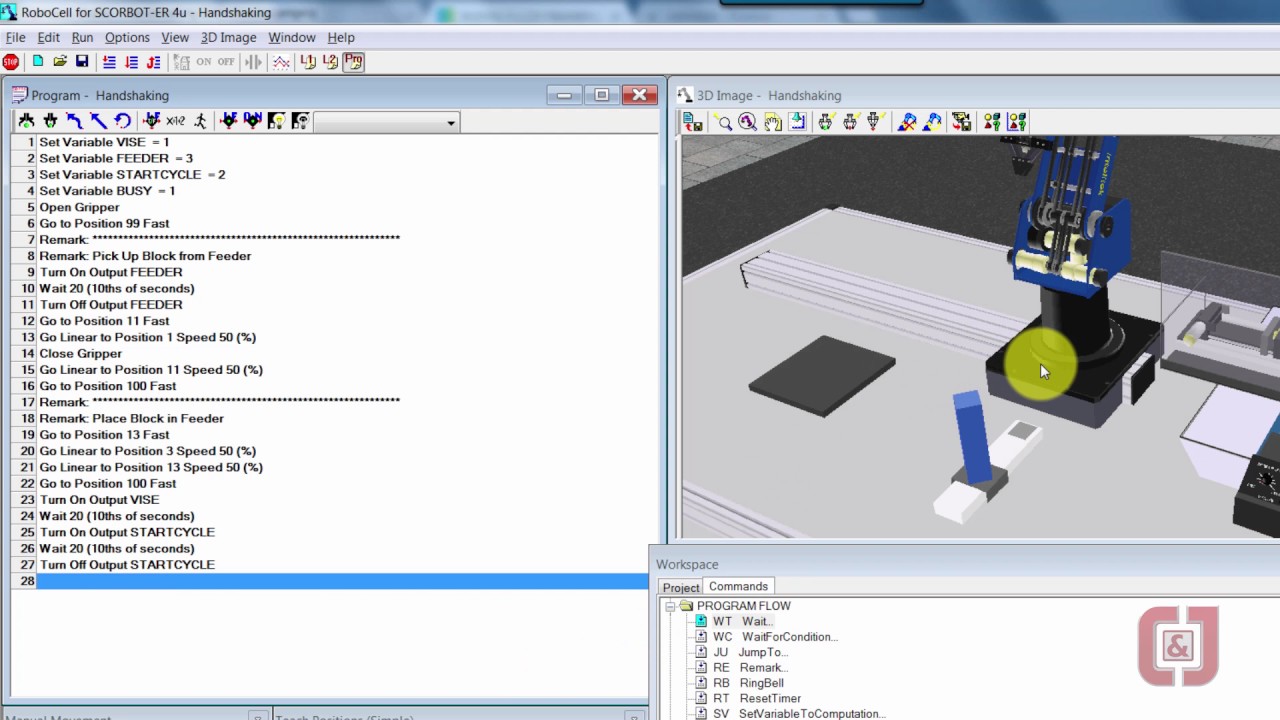This screenshot has height=720, width=1280.
Task: Click the last icon in 3D Image toolbar
Action: click(1017, 122)
